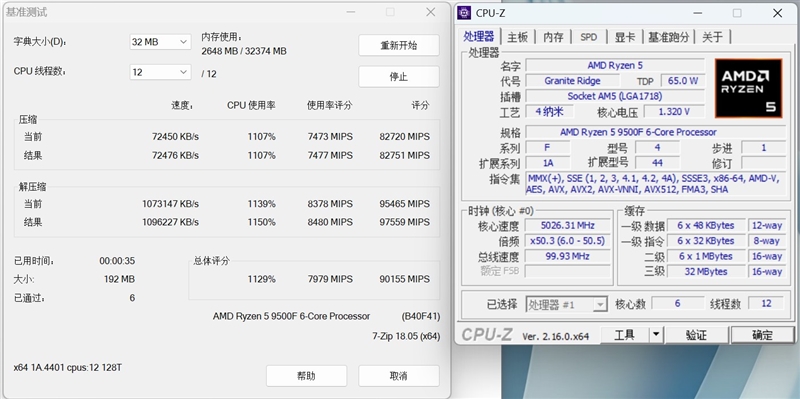The height and width of the screenshot is (399, 800).
Task: Click the core voltage value 1.320 V
Action: click(674, 111)
